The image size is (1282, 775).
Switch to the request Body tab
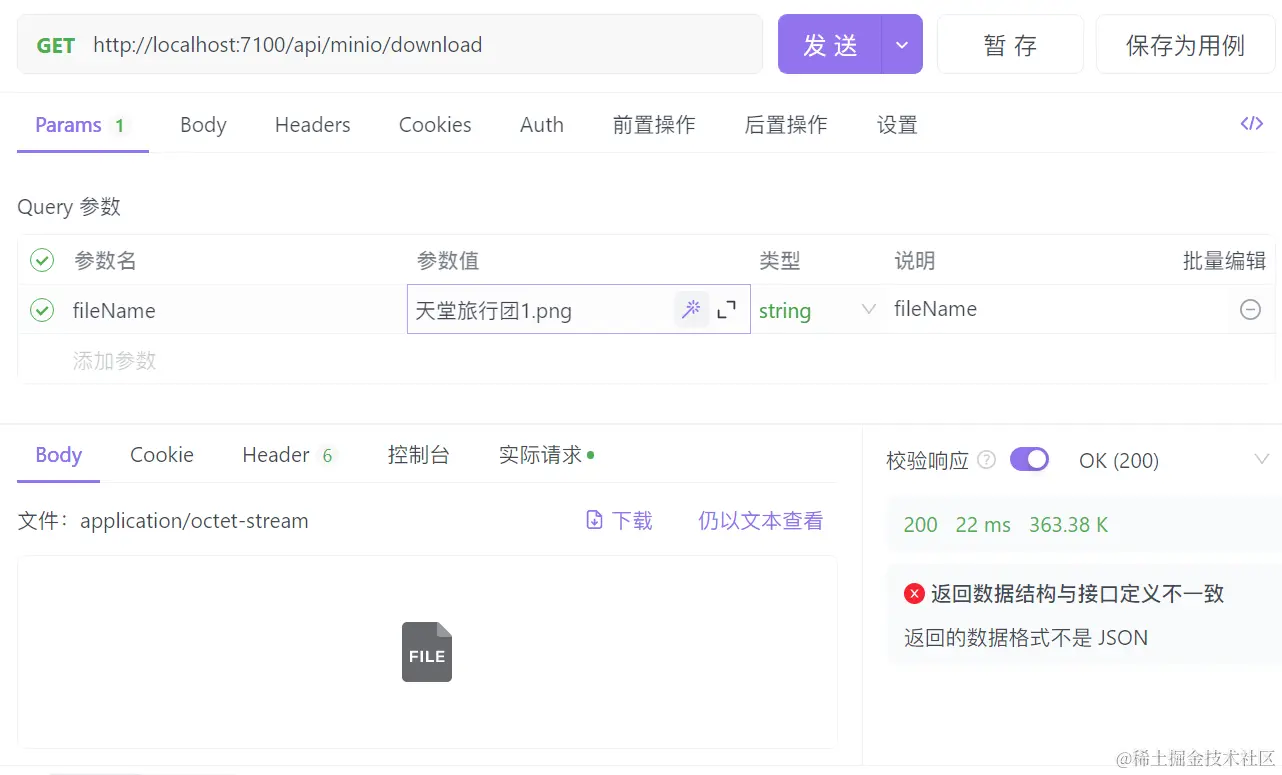click(x=203, y=125)
